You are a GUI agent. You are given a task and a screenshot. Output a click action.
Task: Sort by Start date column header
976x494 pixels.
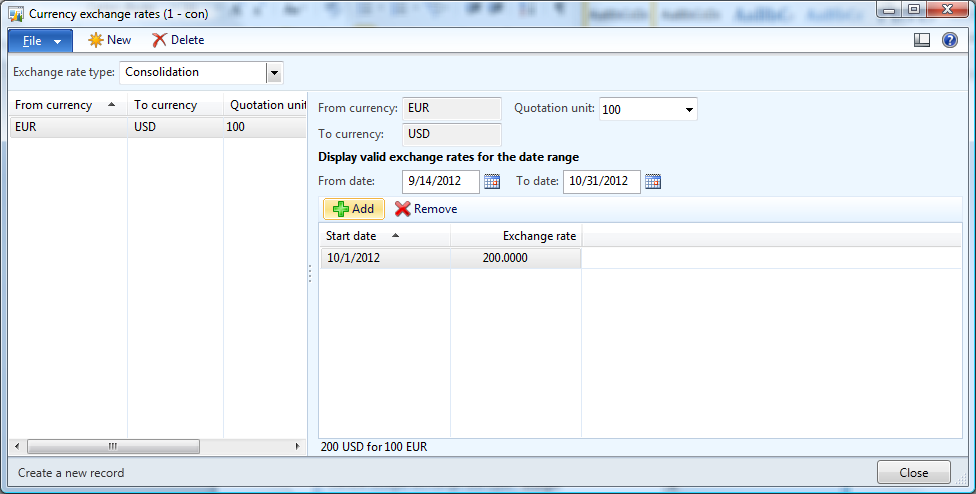click(x=351, y=236)
